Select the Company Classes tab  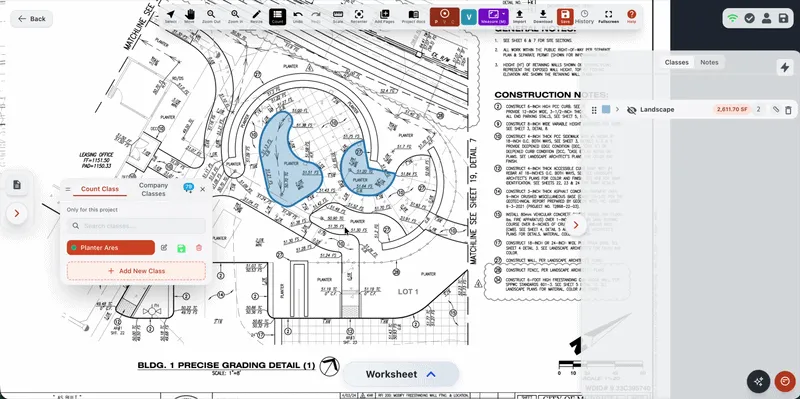coord(153,189)
